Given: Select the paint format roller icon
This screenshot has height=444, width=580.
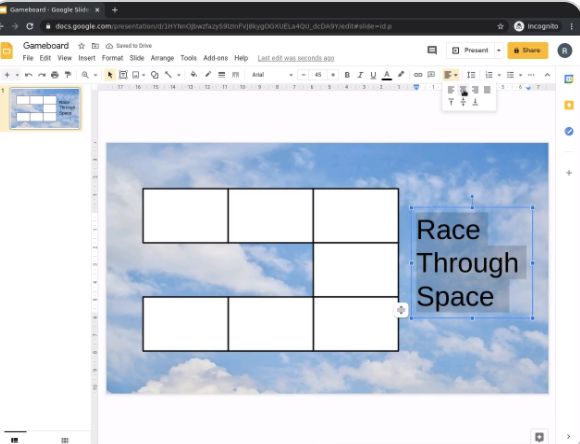Looking at the screenshot, I should (68, 75).
